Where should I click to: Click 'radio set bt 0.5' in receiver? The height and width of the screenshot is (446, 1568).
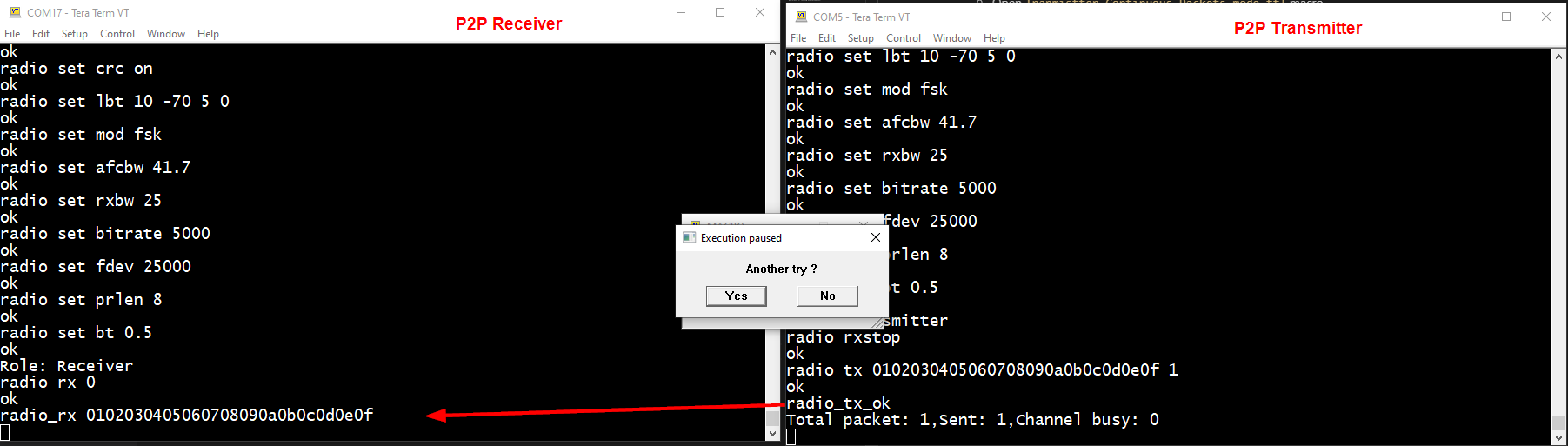tap(77, 333)
